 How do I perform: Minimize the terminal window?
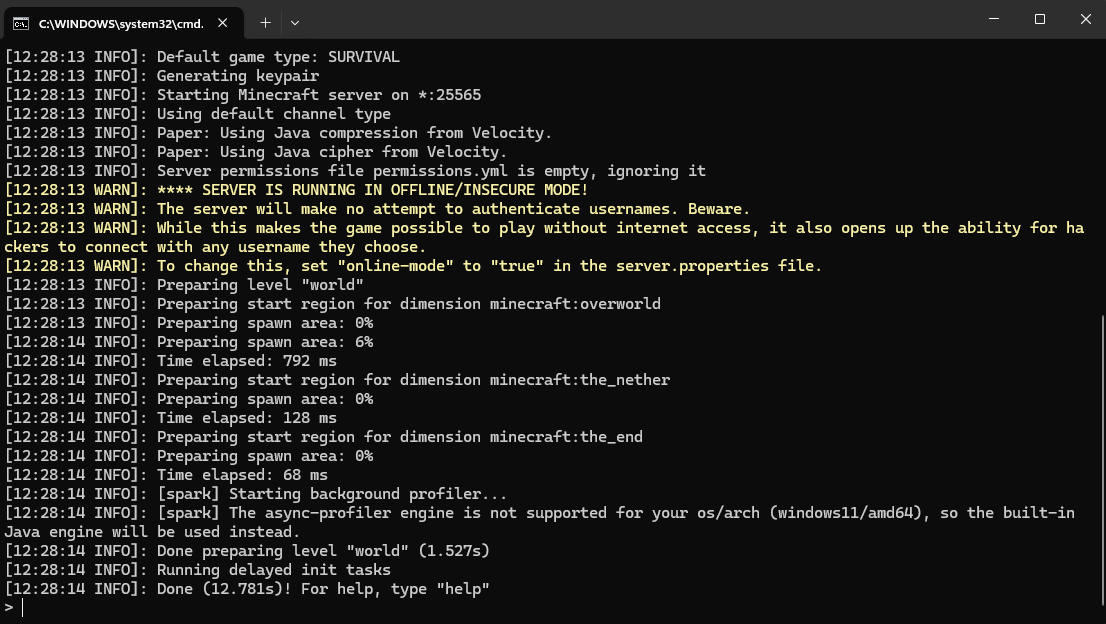994,19
